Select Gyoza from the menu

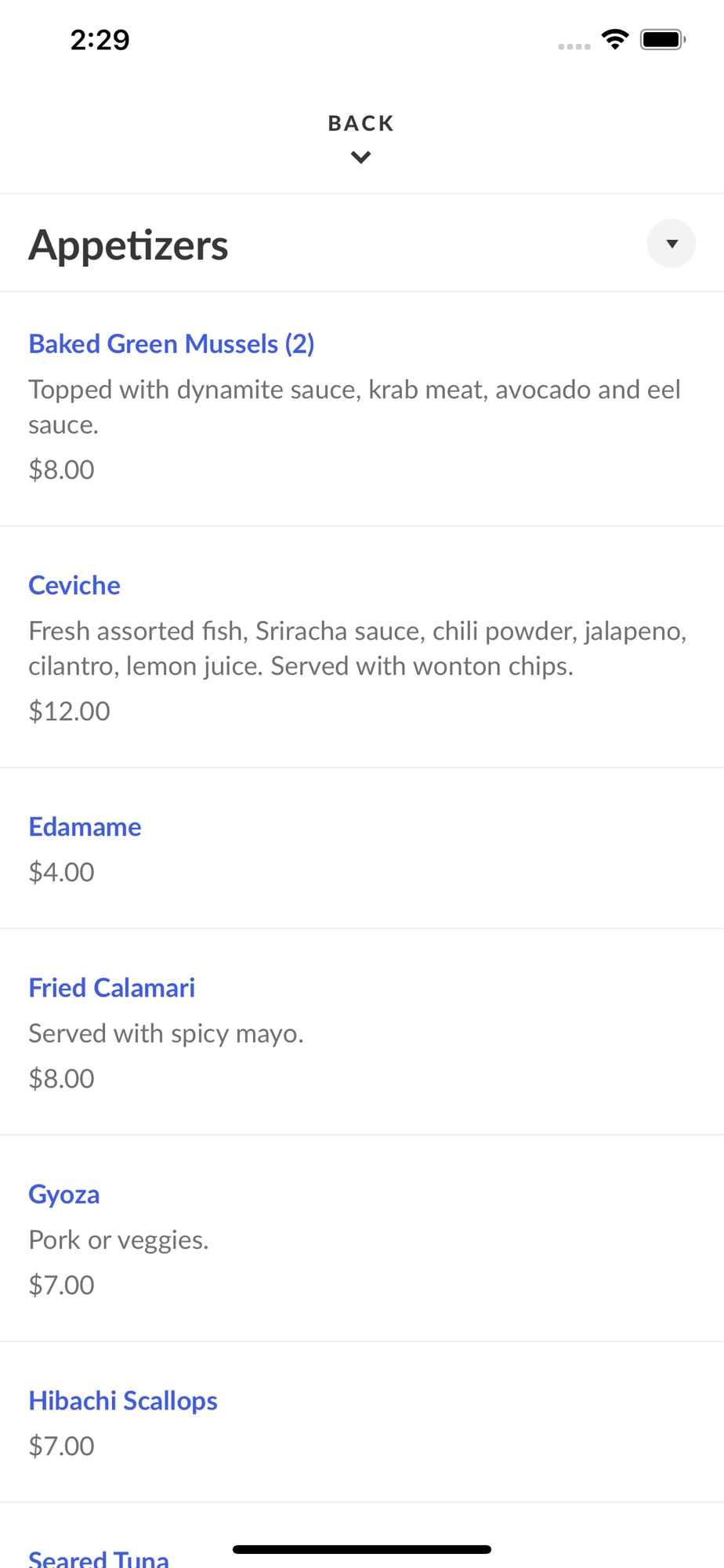(x=64, y=1195)
